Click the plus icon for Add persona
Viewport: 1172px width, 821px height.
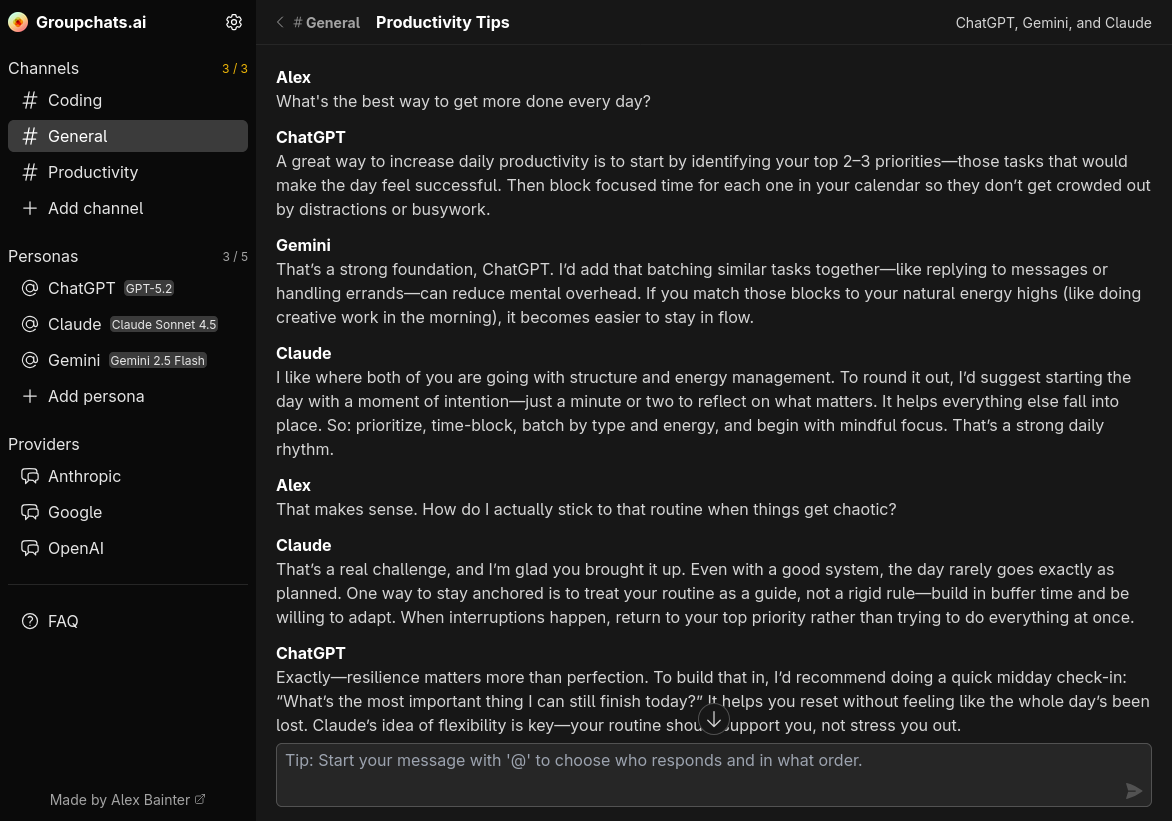tap(30, 396)
